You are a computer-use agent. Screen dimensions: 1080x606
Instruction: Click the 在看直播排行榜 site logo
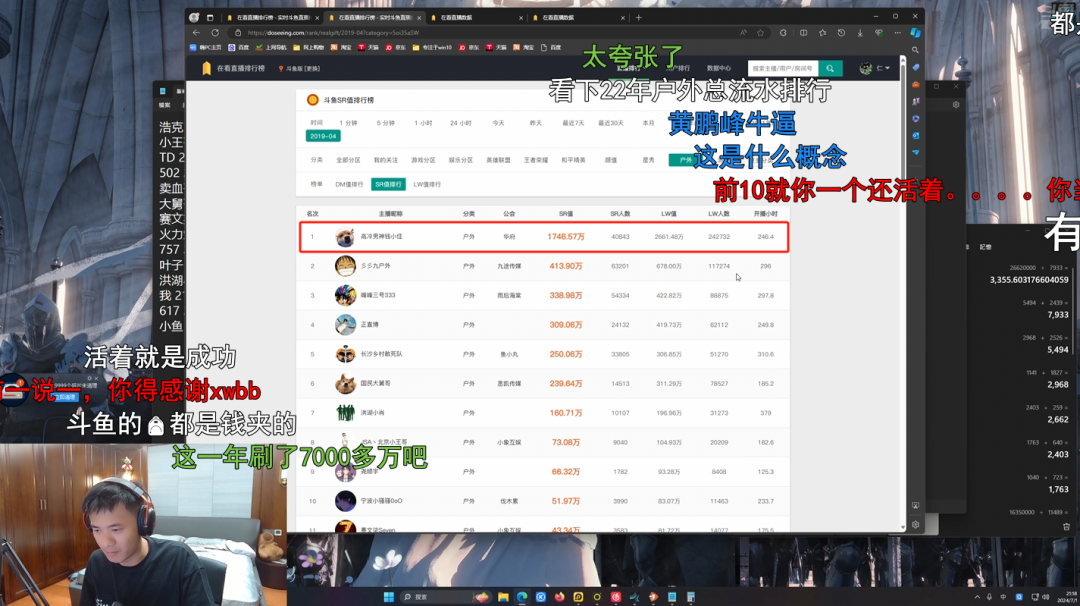pos(233,68)
